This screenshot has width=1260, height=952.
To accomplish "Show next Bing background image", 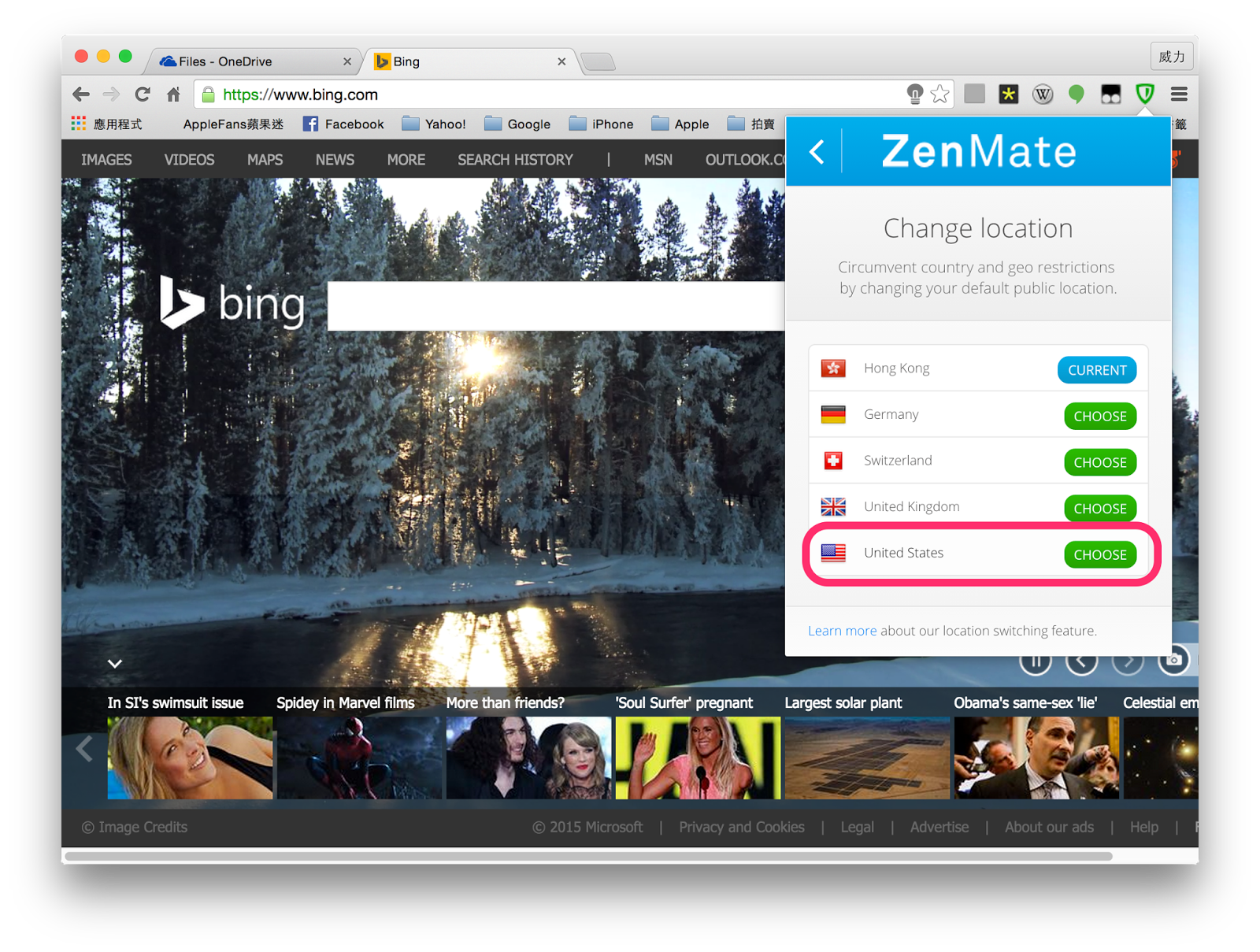I will click(x=1128, y=660).
